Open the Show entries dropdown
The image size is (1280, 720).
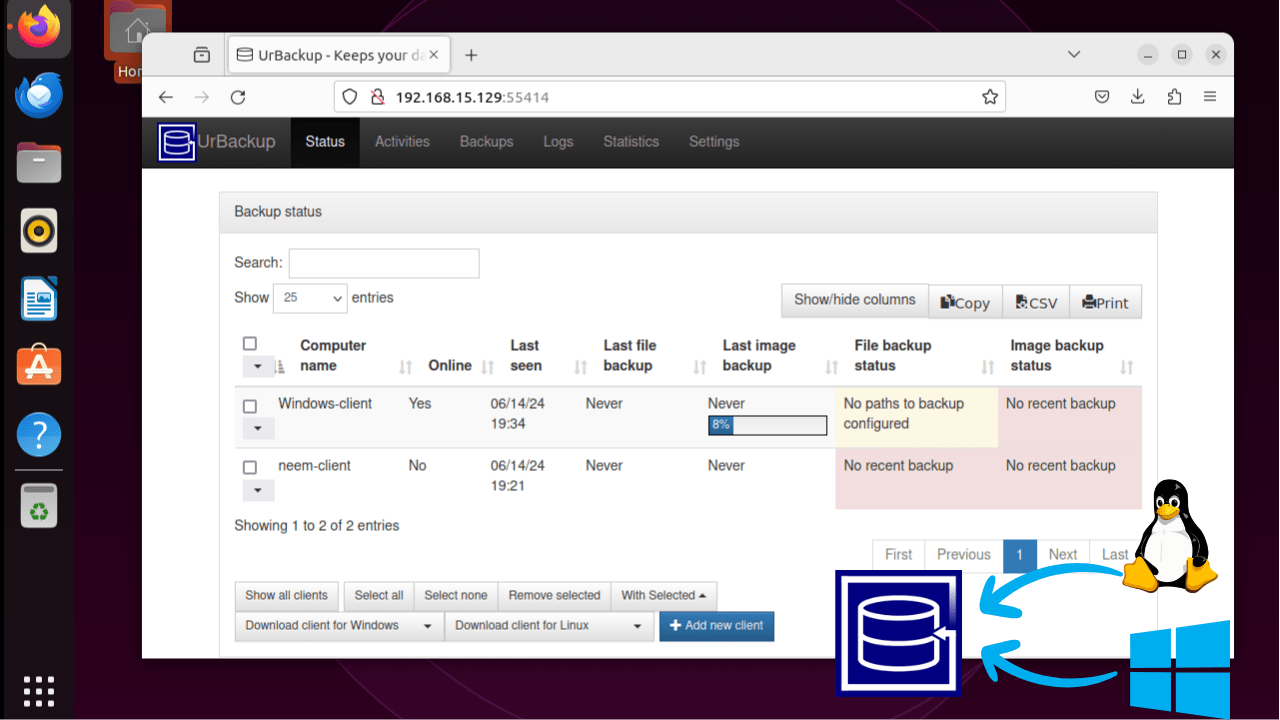[310, 297]
